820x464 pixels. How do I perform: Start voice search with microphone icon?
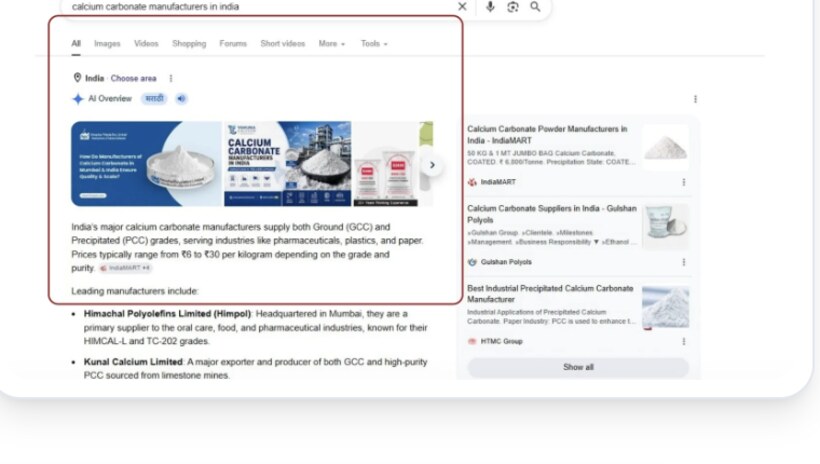(490, 7)
